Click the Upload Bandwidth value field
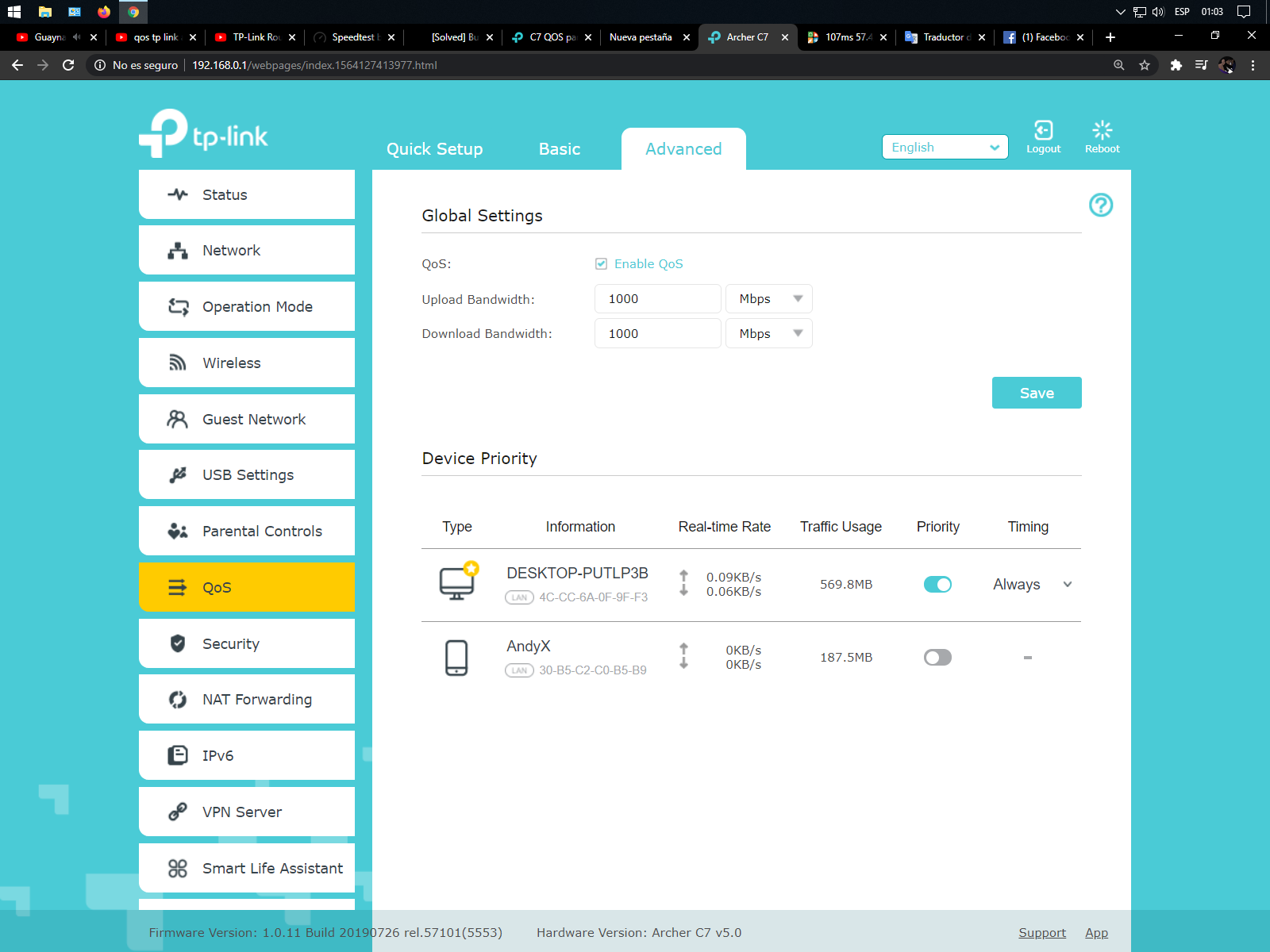Screen dimensions: 1270x952 (657, 299)
